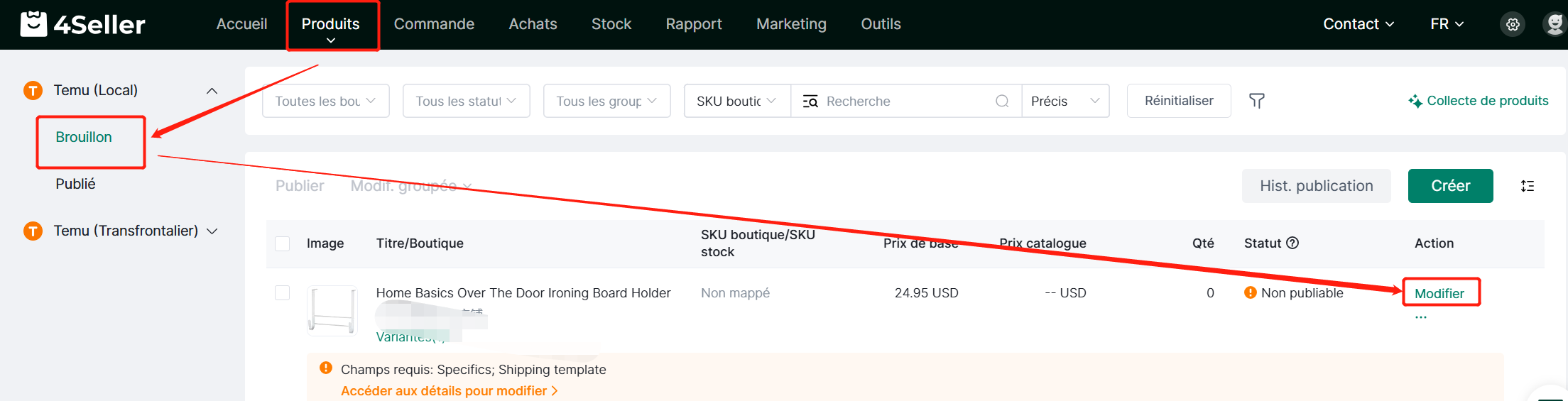
Task: Click the search magnifier icon
Action: (x=1002, y=101)
